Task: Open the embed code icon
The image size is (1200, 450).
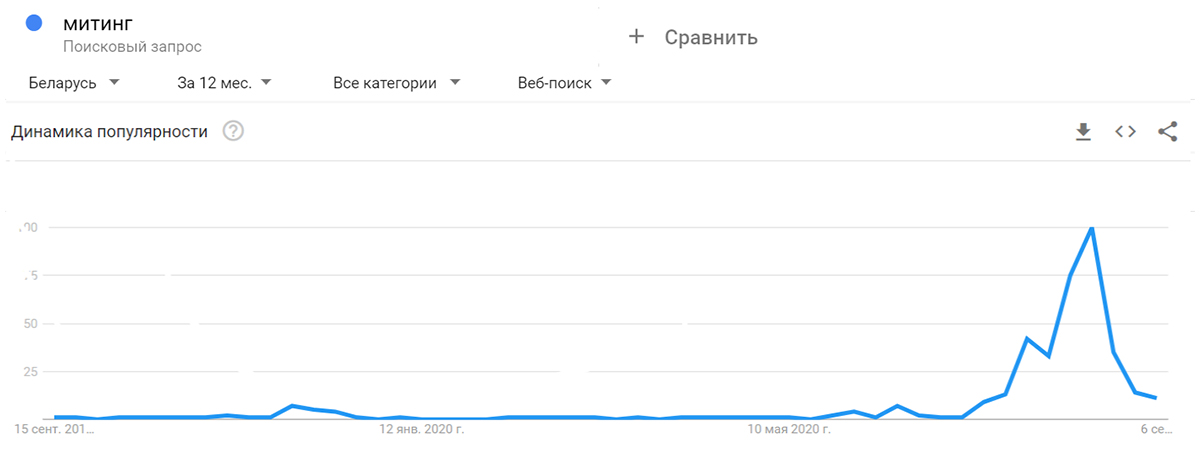Action: point(1125,132)
